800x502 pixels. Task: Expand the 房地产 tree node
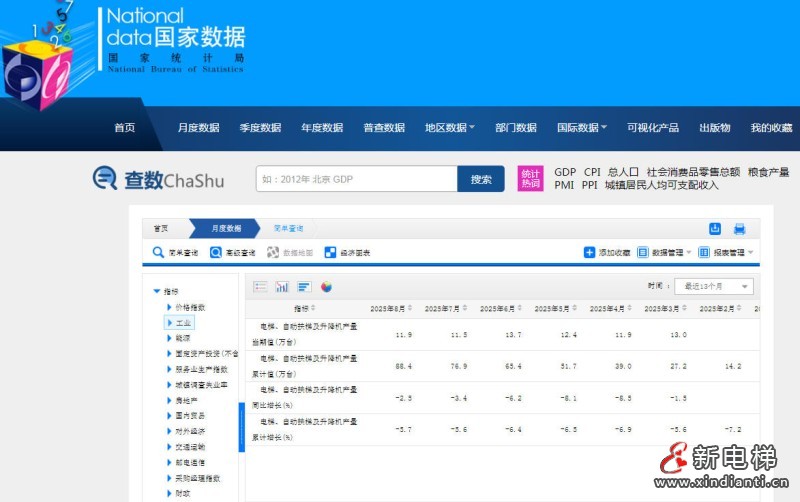click(x=169, y=400)
